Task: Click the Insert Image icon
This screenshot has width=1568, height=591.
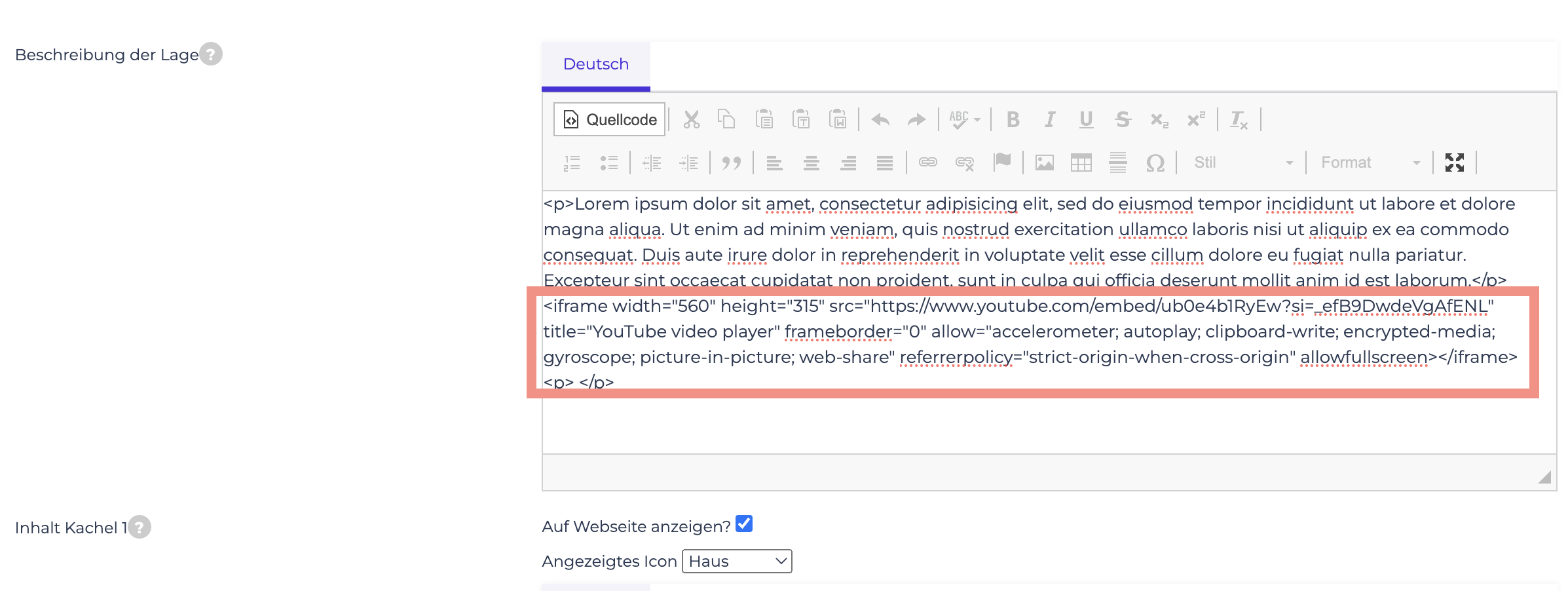Action: (x=1044, y=162)
